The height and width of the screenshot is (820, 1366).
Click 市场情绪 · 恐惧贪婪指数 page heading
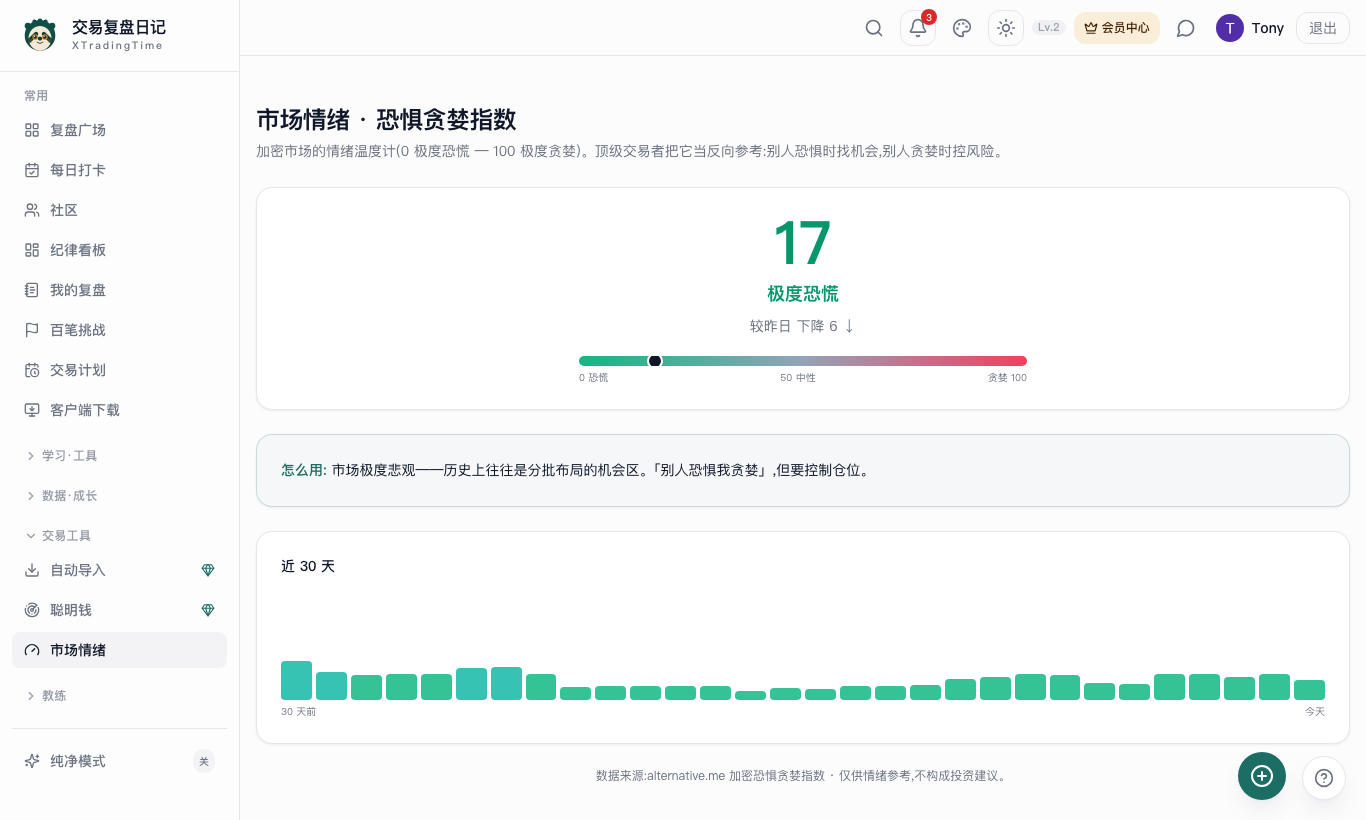[387, 119]
